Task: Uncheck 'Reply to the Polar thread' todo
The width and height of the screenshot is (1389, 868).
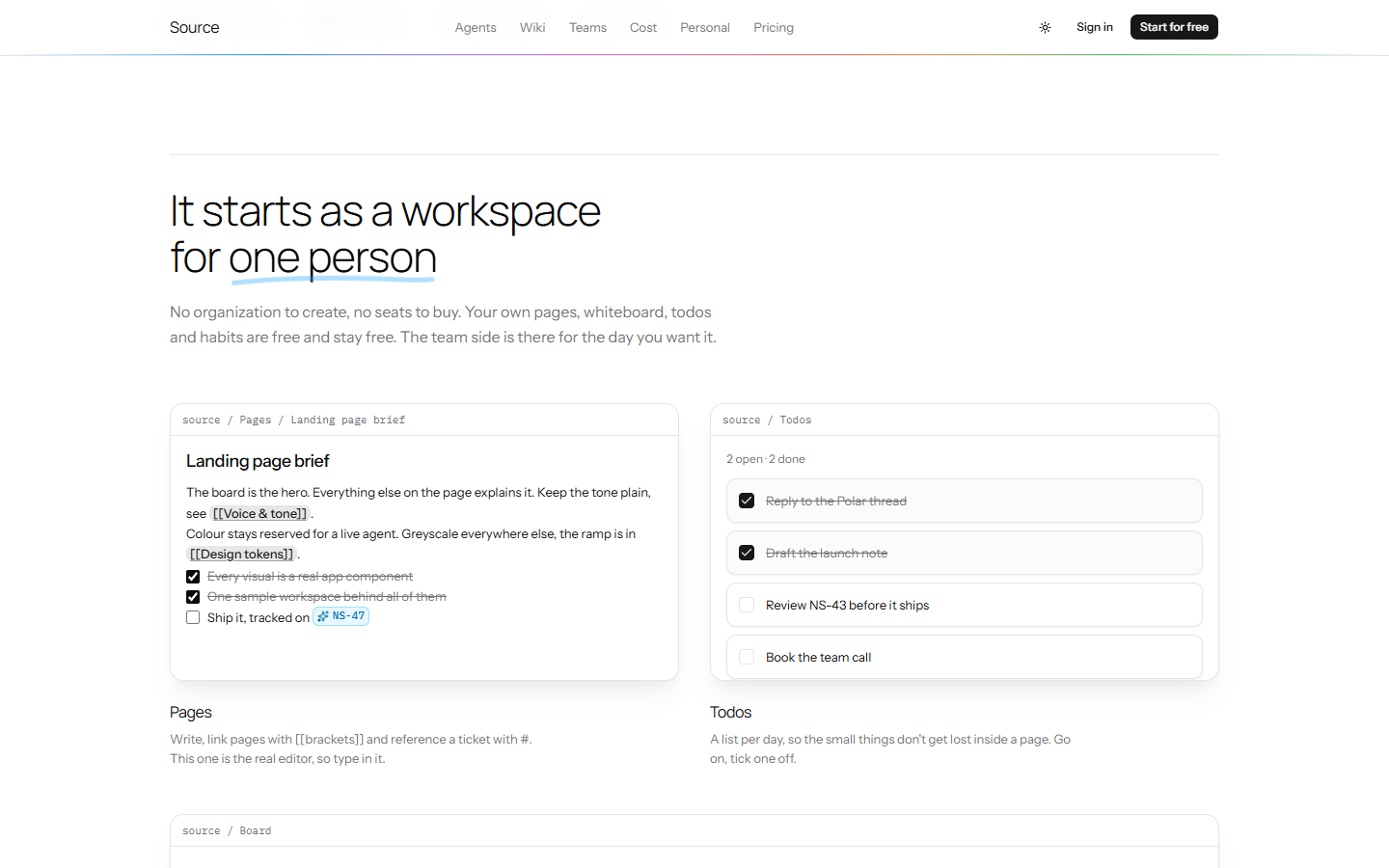Action: point(747,501)
